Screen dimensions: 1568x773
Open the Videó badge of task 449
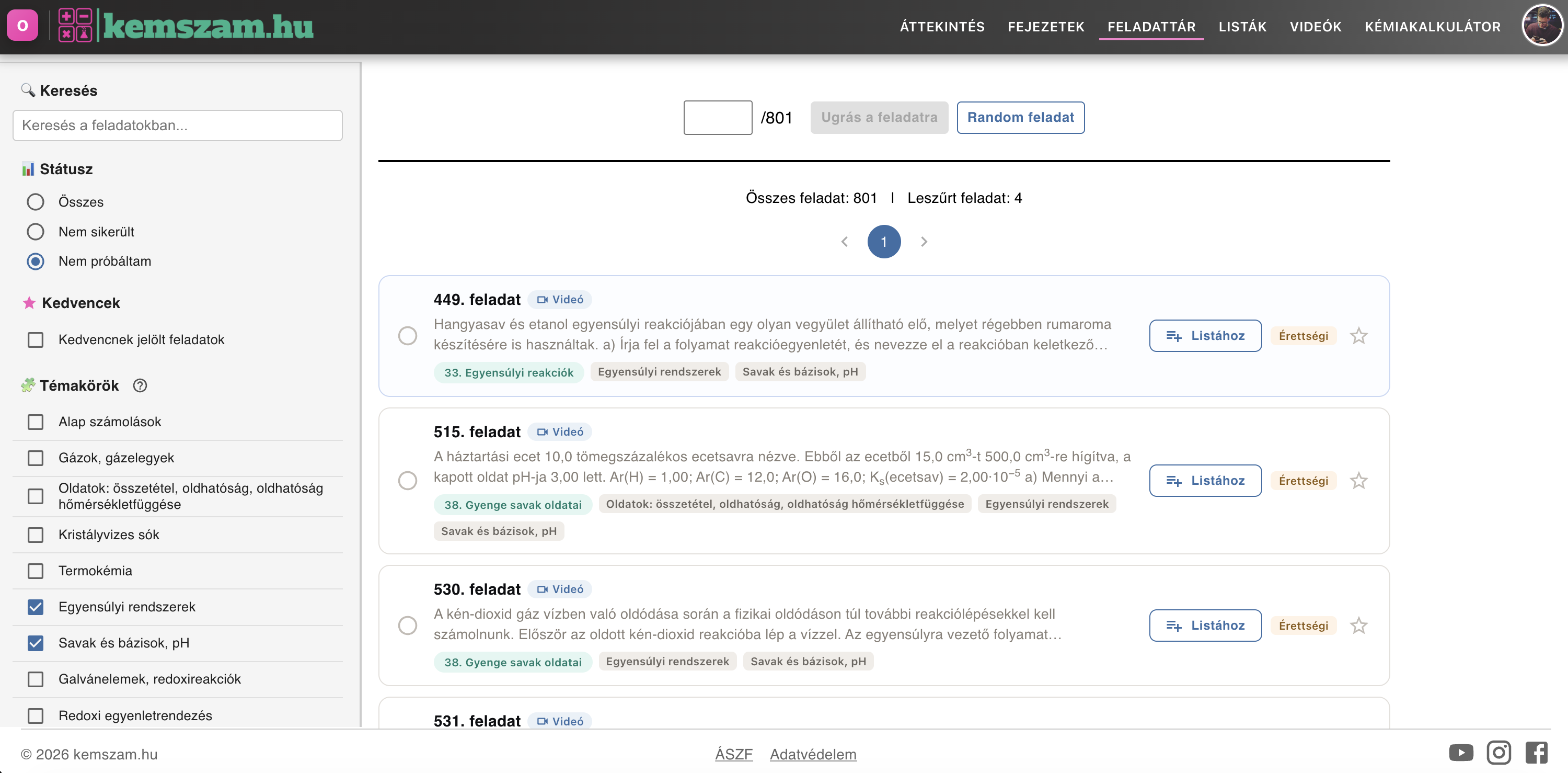pyautogui.click(x=559, y=299)
